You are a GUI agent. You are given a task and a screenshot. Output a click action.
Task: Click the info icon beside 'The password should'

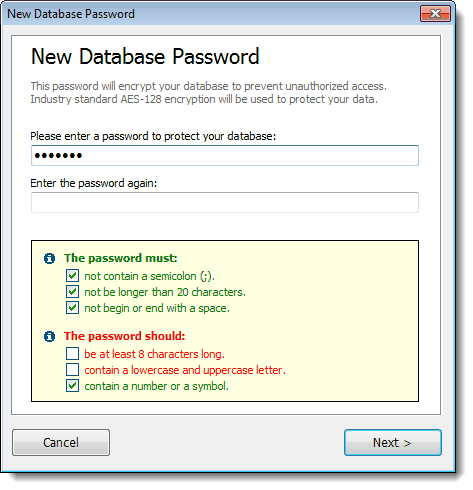49,336
